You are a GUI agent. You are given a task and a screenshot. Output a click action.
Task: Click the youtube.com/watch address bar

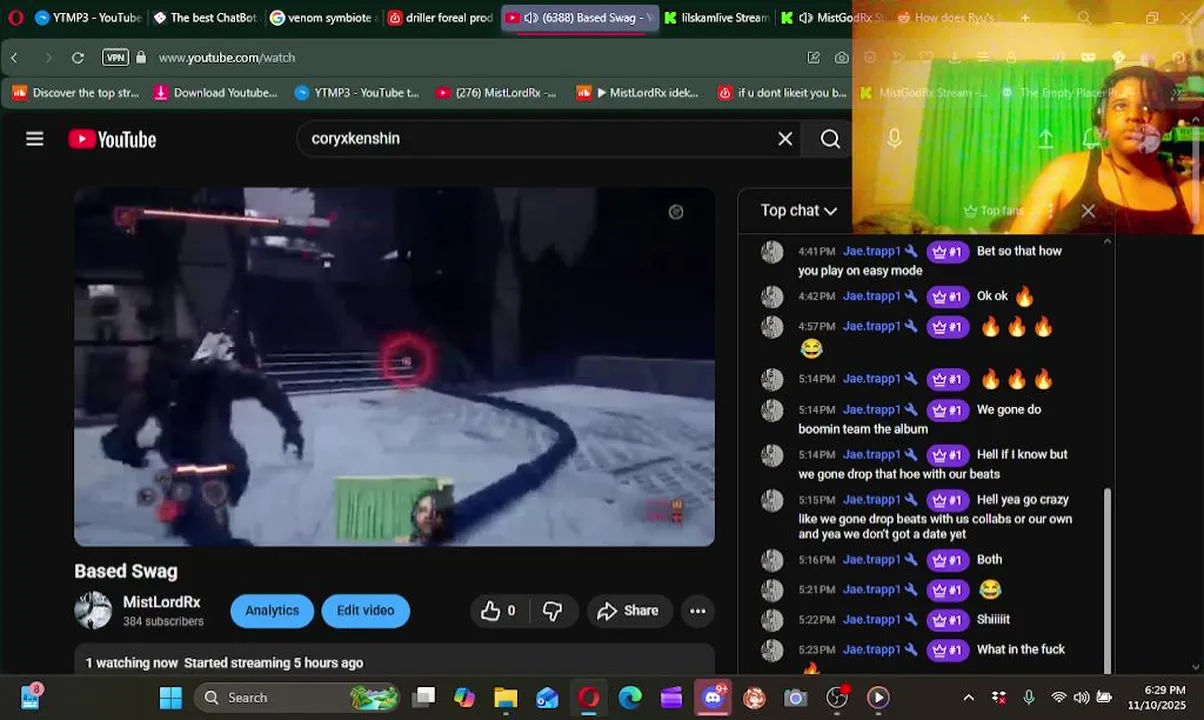point(226,58)
